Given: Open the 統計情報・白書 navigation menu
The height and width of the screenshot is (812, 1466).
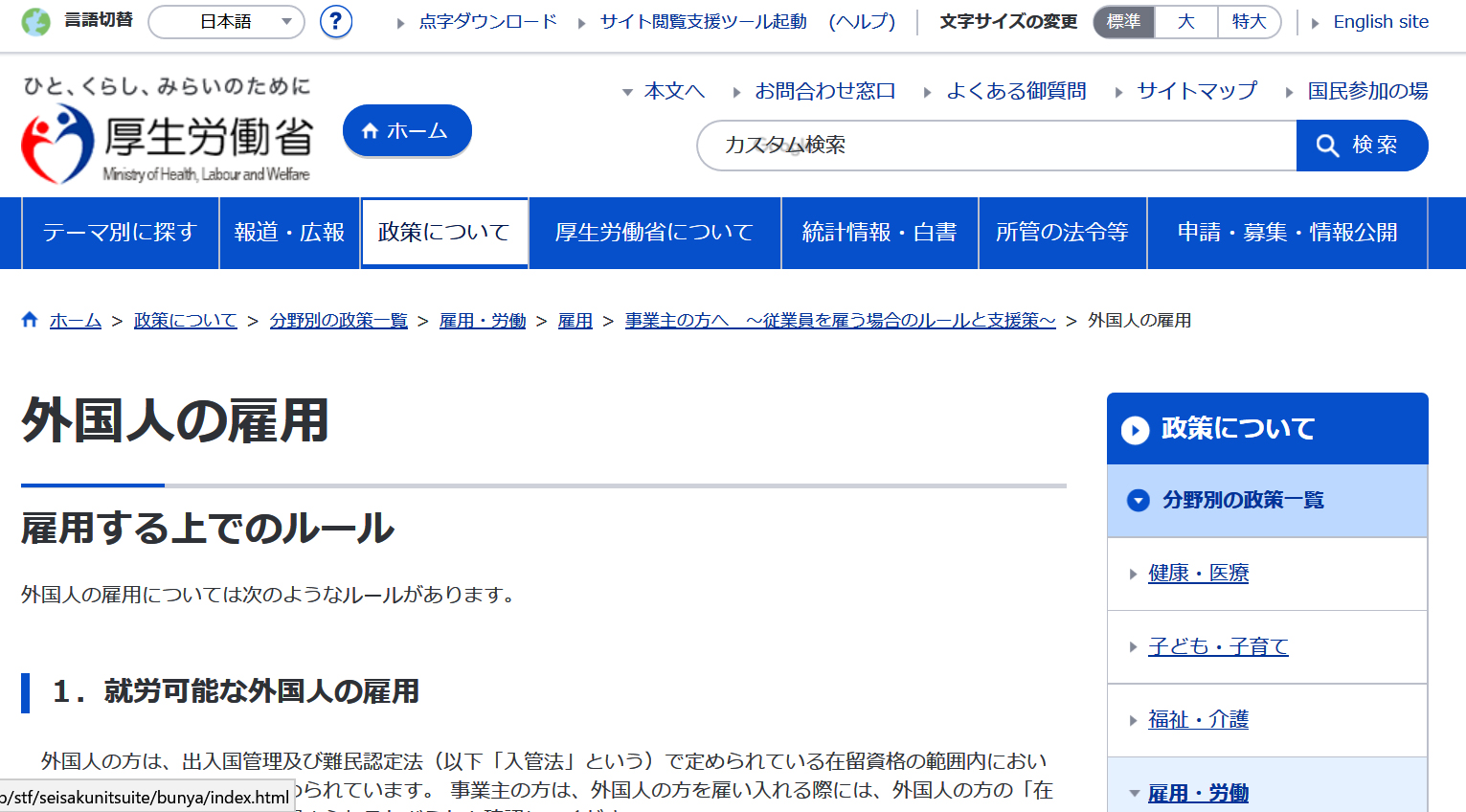Looking at the screenshot, I should point(879,233).
